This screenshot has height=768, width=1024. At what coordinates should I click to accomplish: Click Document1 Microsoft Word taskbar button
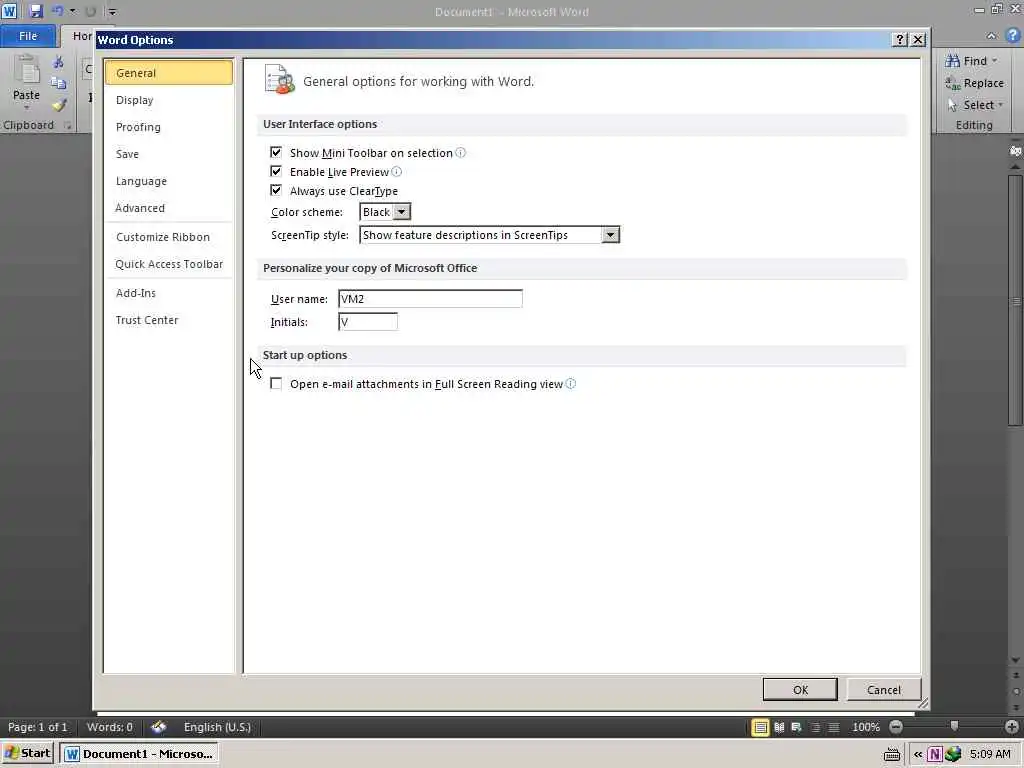(x=139, y=754)
